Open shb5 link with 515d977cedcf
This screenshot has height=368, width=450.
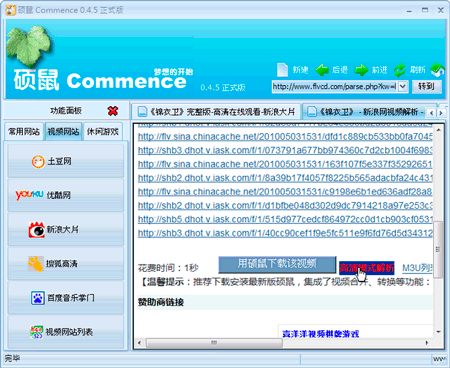coord(285,220)
